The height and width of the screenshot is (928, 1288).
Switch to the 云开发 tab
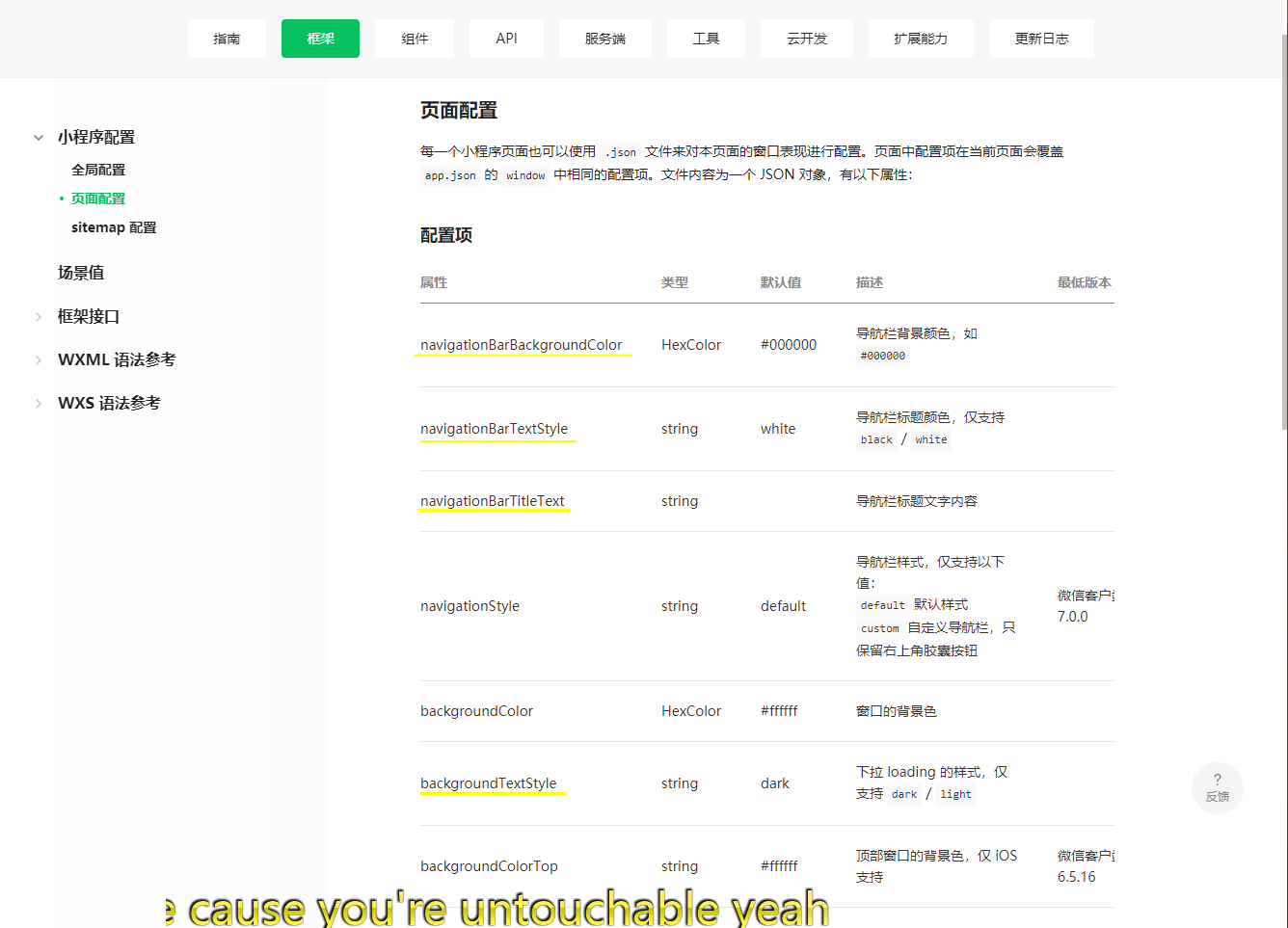pyautogui.click(x=807, y=39)
